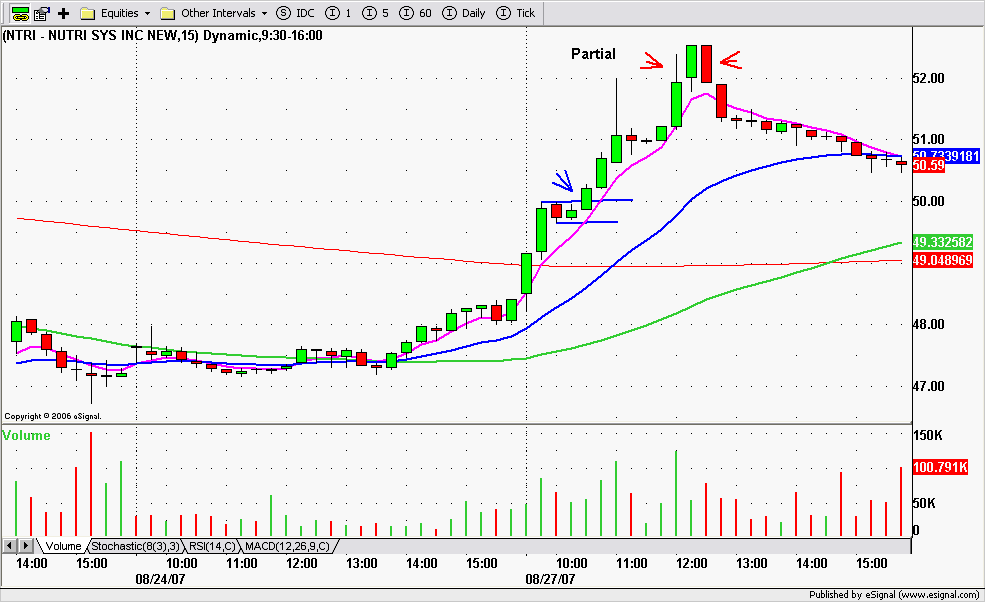Open the chart properties sheet icon
Screen dimensions: 985x602
42,13
